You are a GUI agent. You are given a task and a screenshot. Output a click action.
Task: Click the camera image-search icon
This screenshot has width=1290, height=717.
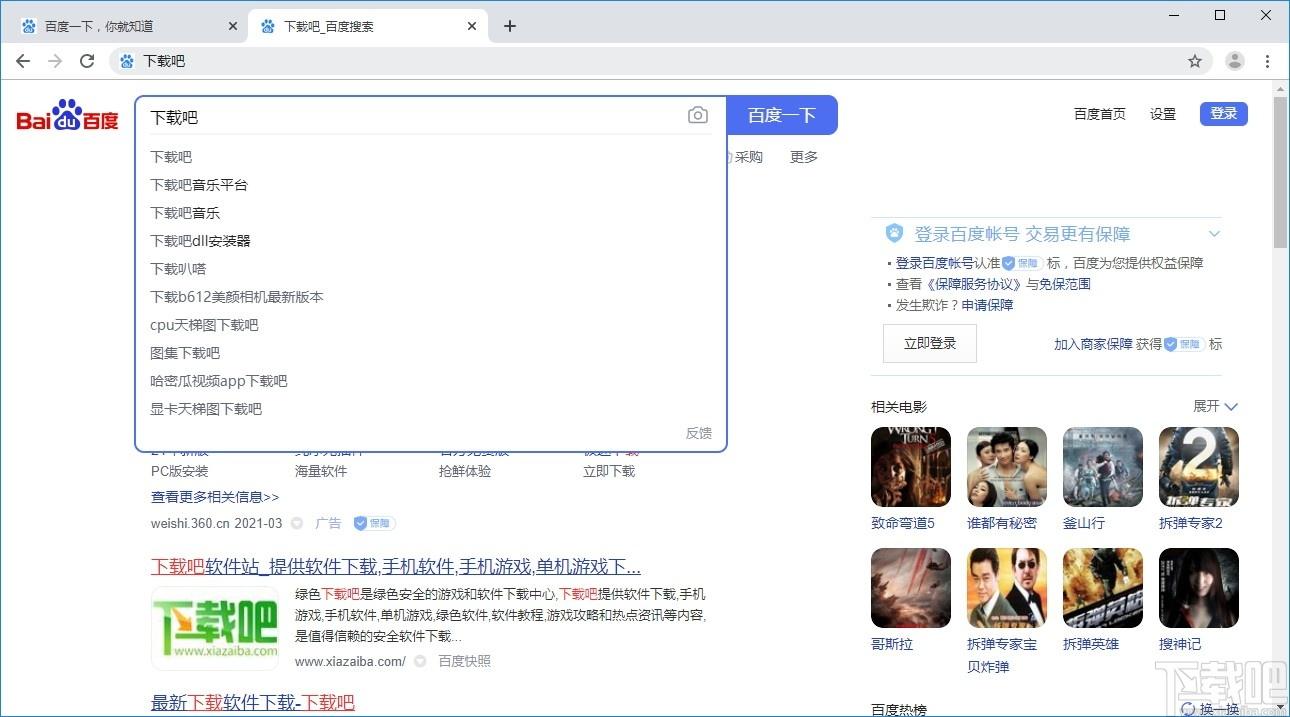click(x=698, y=116)
